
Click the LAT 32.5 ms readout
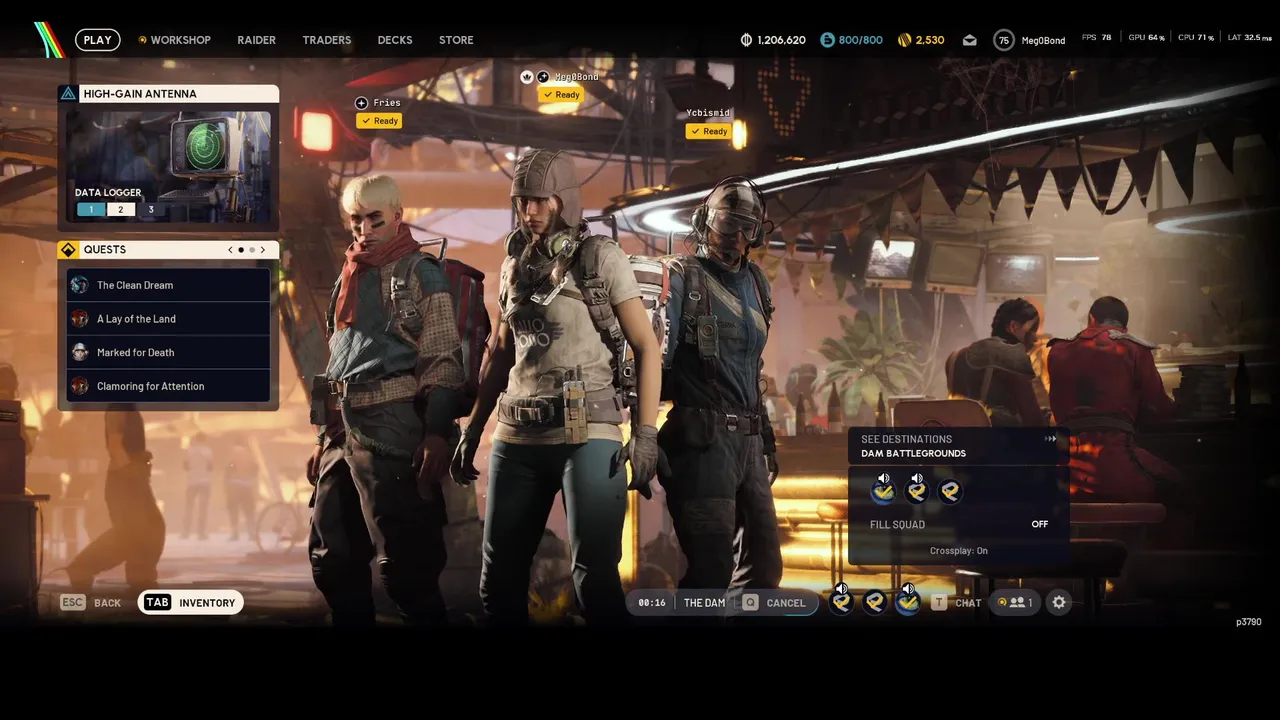click(x=1250, y=38)
